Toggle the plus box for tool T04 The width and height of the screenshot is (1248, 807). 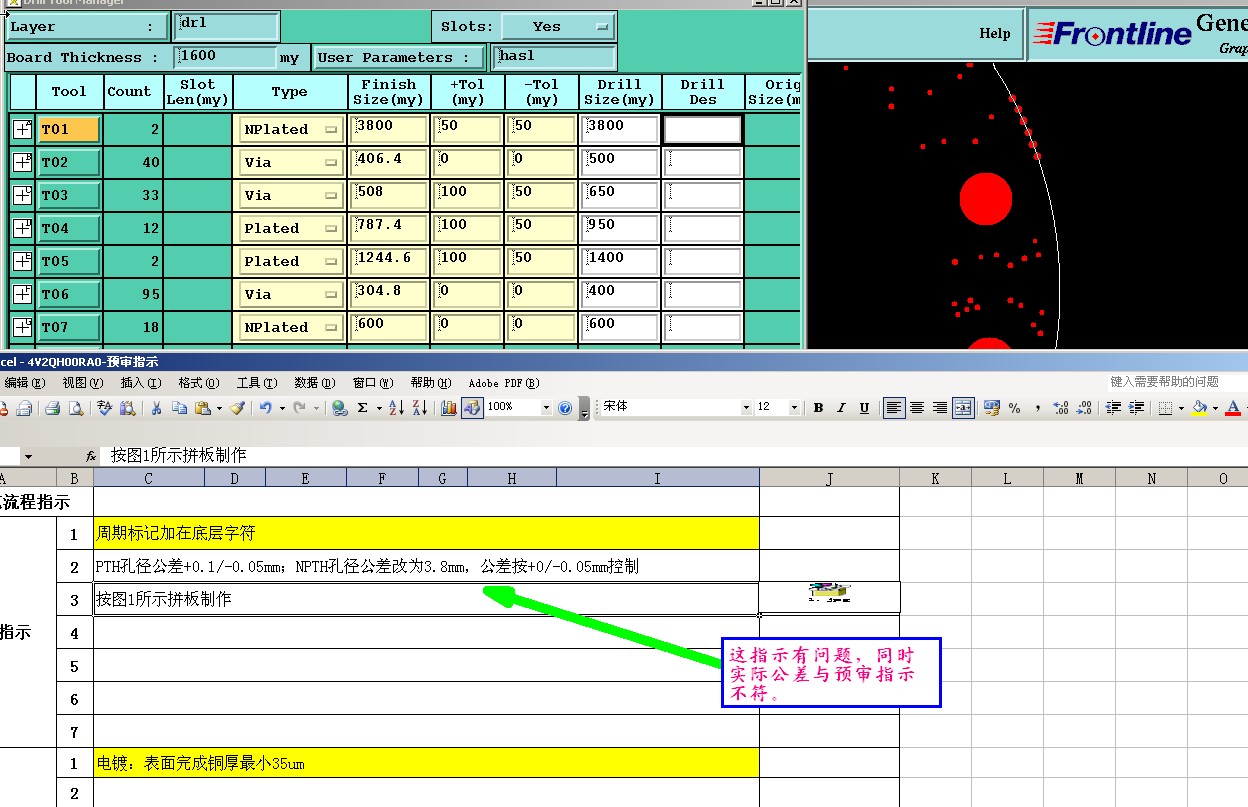22,228
